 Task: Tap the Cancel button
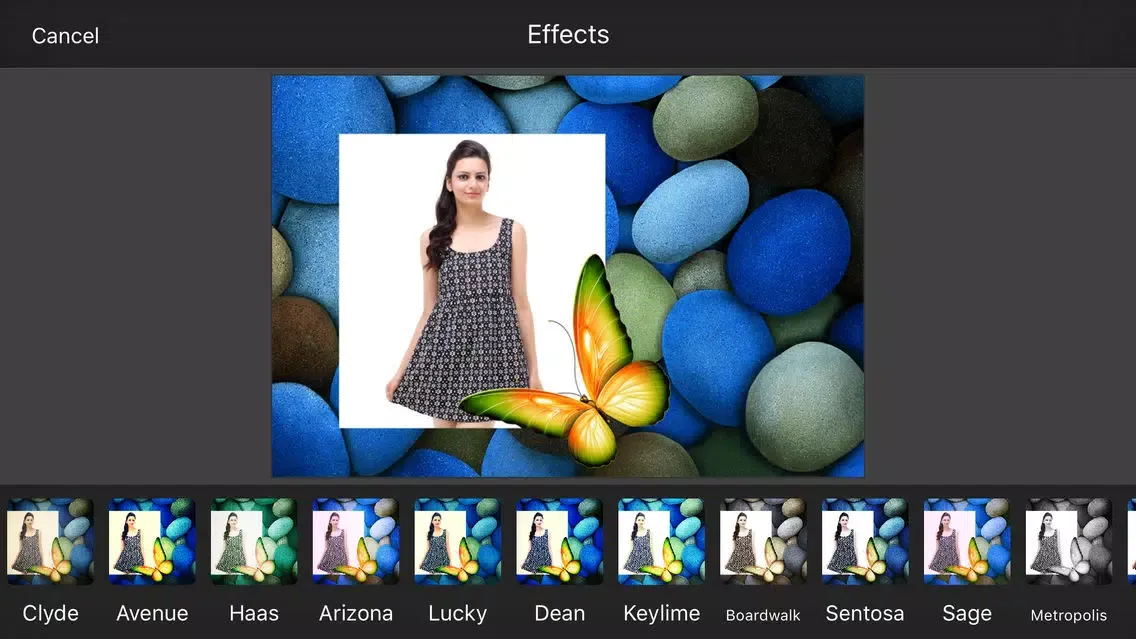pyautogui.click(x=65, y=36)
